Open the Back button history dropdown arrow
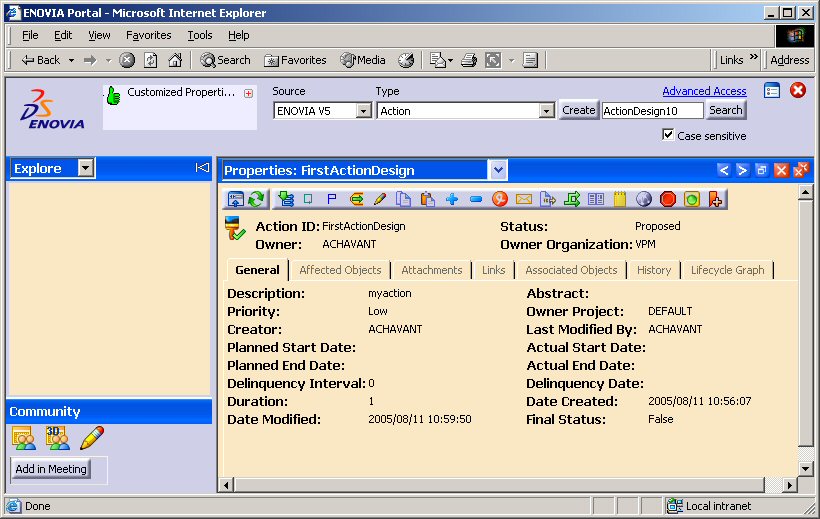This screenshot has height=519, width=820. (x=72, y=61)
